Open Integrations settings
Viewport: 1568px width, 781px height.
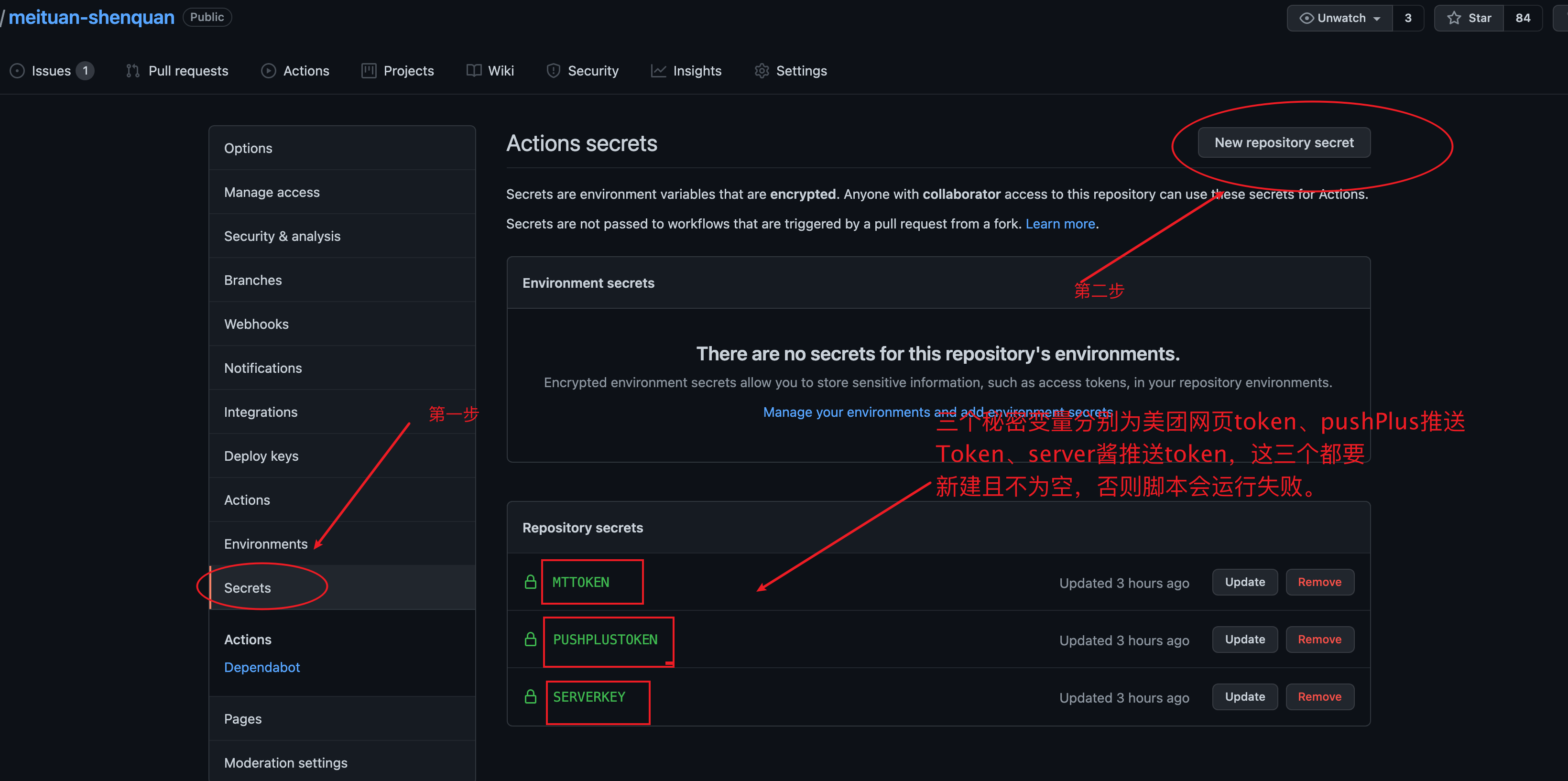[342, 412]
